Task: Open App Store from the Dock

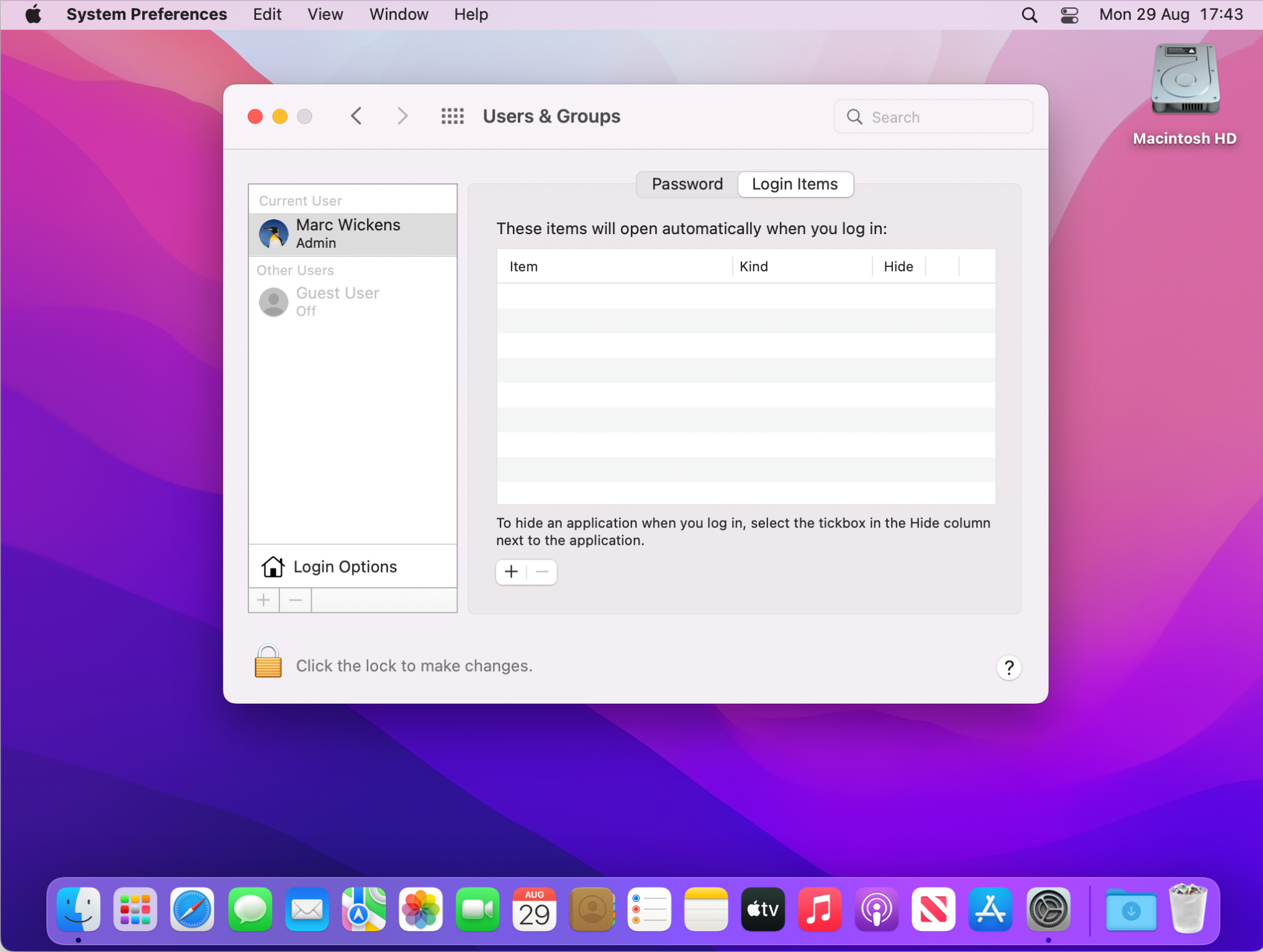Action: [x=990, y=910]
